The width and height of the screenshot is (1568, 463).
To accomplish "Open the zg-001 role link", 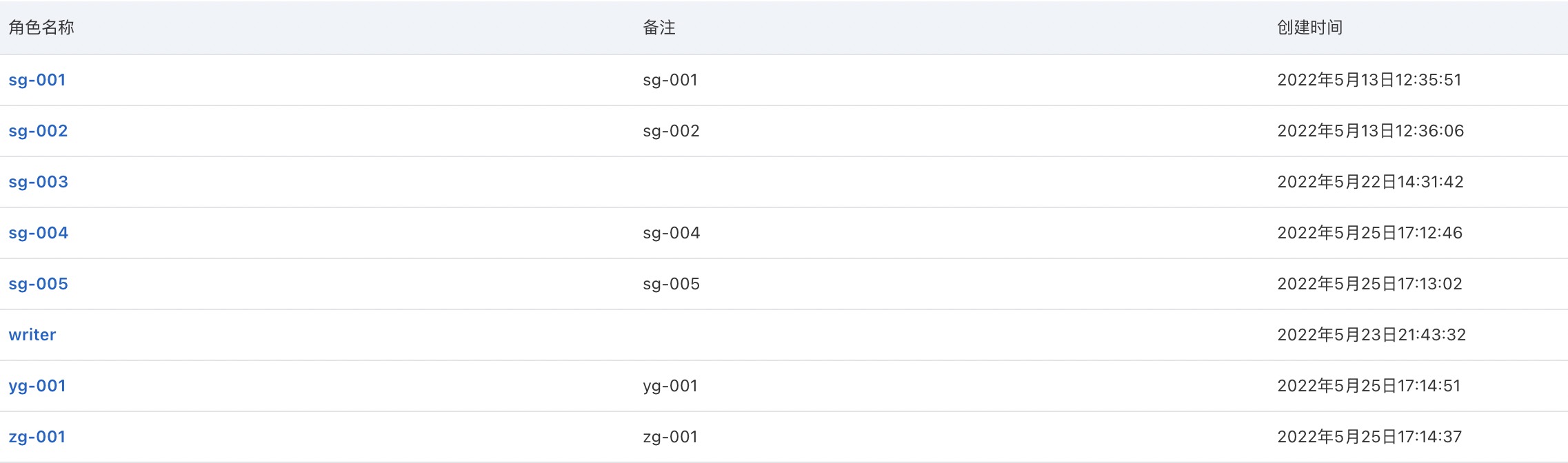I will [x=37, y=438].
